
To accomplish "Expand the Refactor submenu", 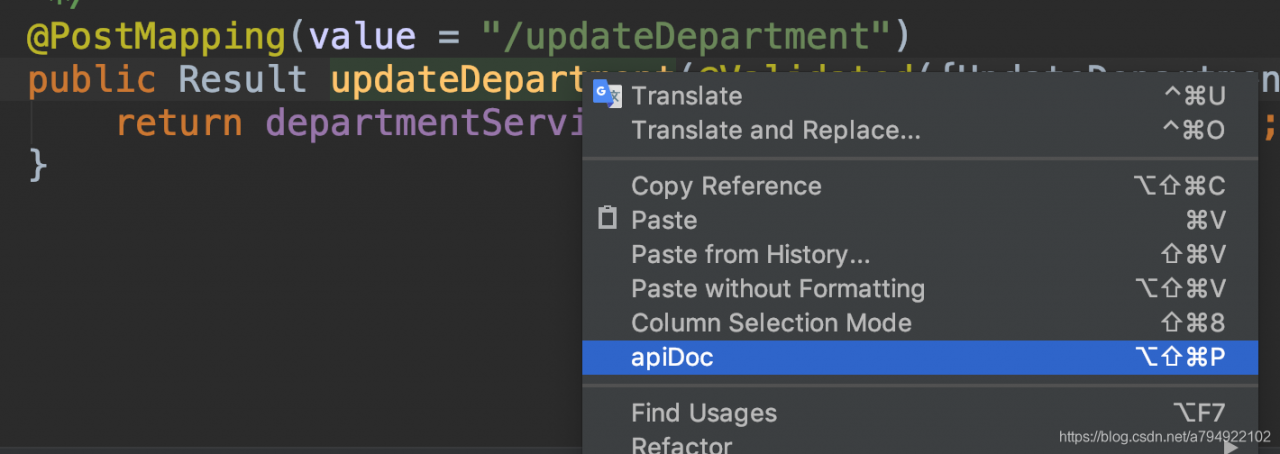I will (x=920, y=442).
